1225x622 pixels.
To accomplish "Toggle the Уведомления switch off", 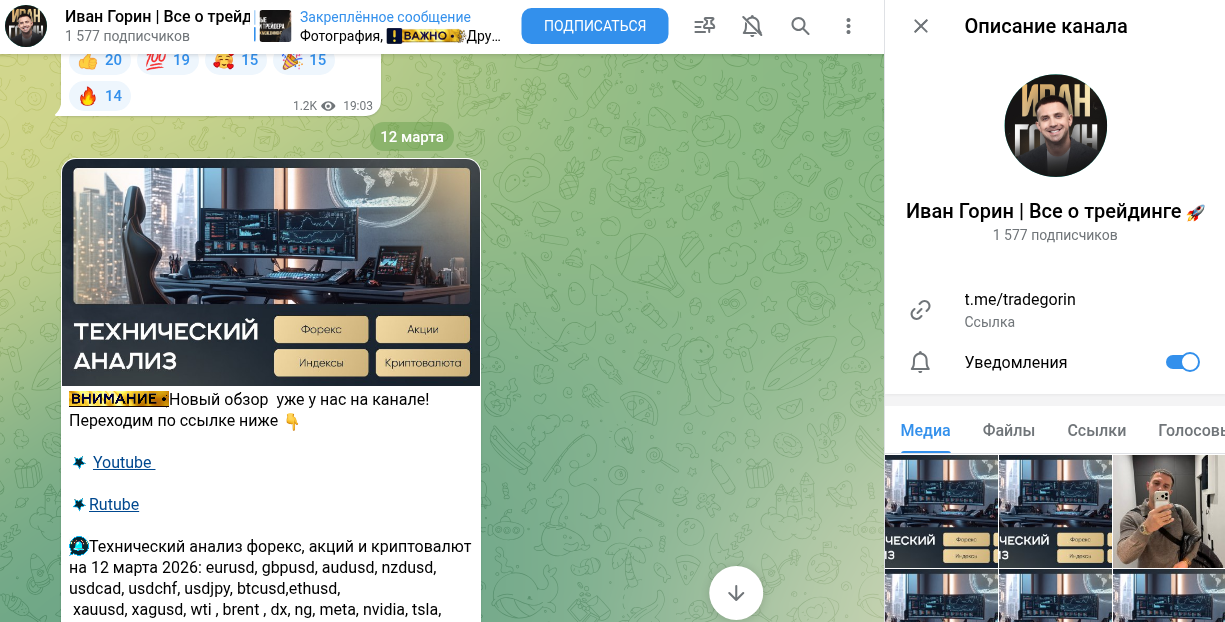I will coord(1182,362).
